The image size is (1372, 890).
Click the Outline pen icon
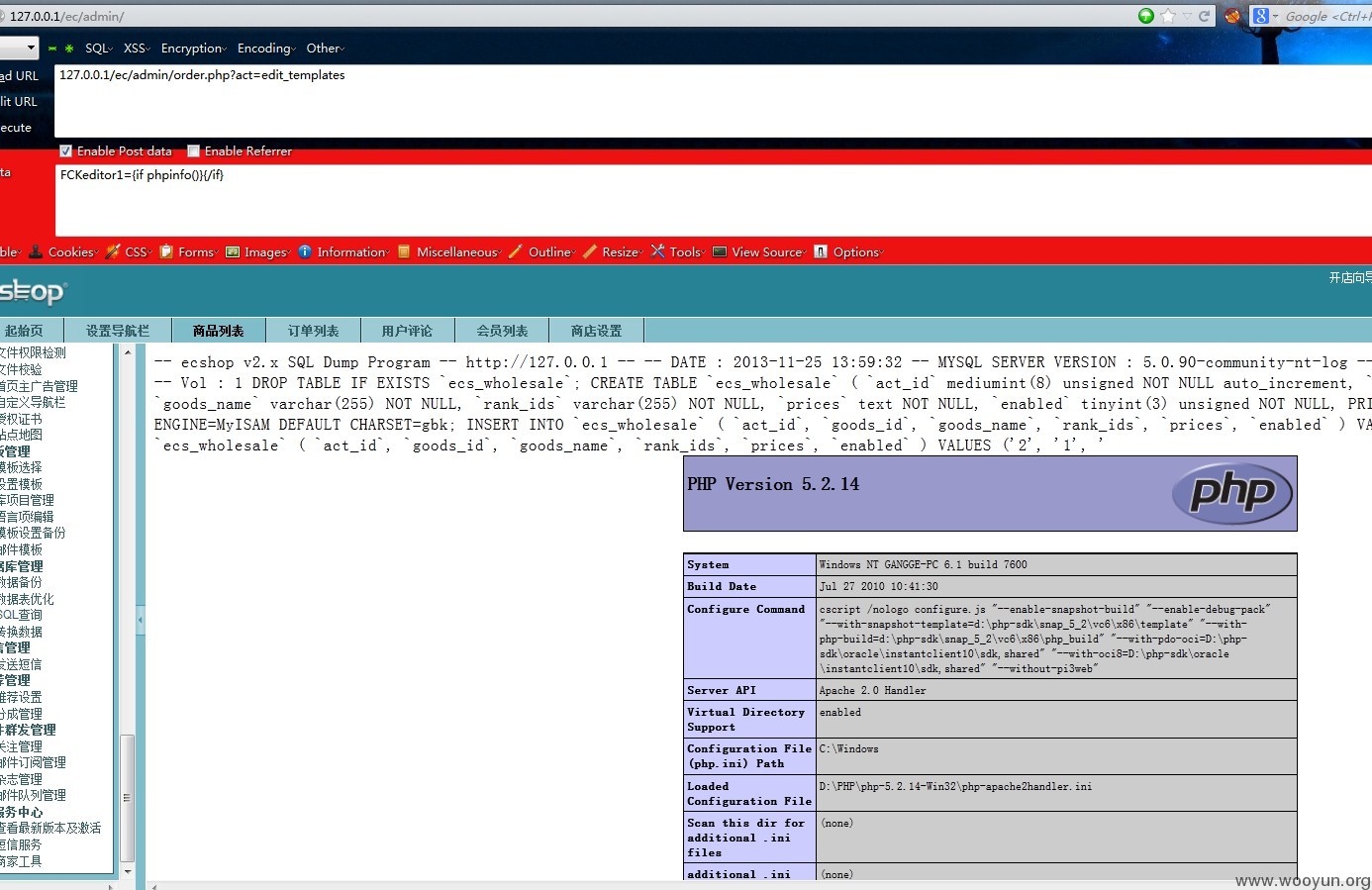516,251
